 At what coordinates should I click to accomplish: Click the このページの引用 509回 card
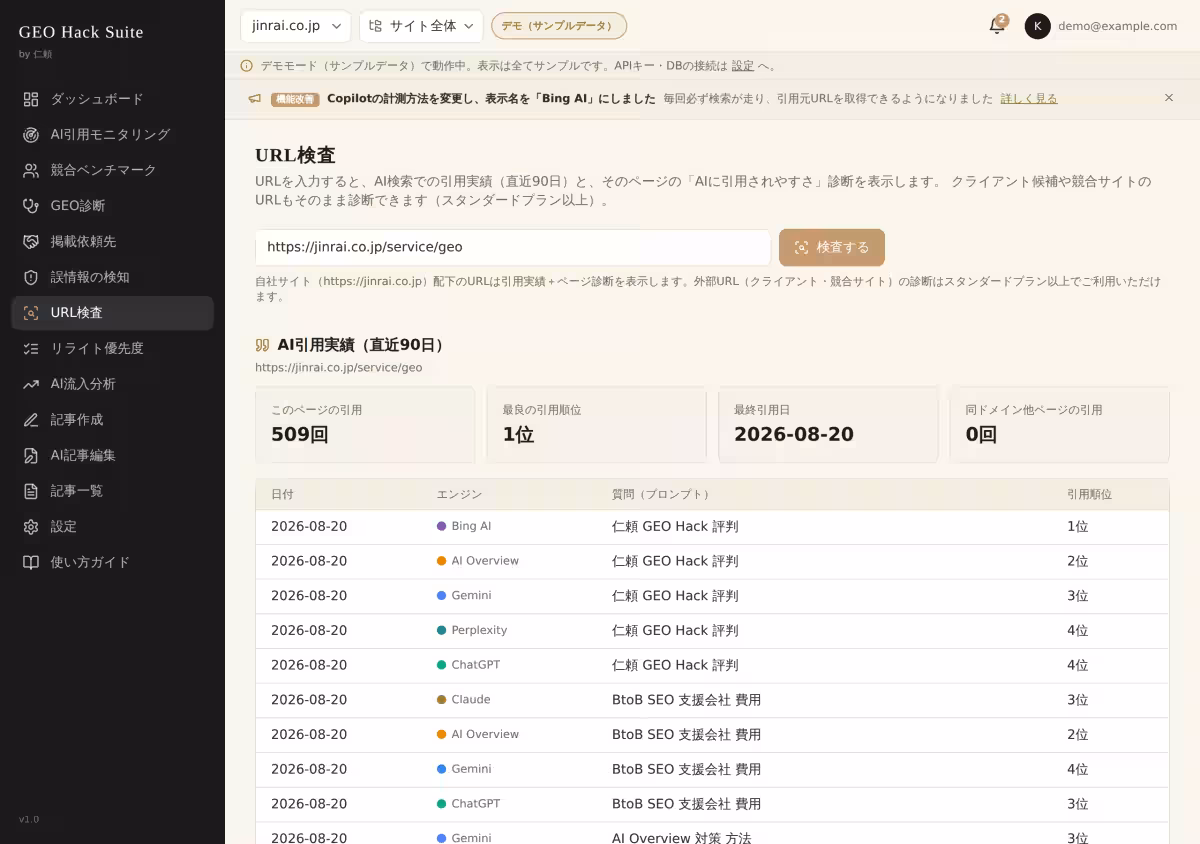365,425
